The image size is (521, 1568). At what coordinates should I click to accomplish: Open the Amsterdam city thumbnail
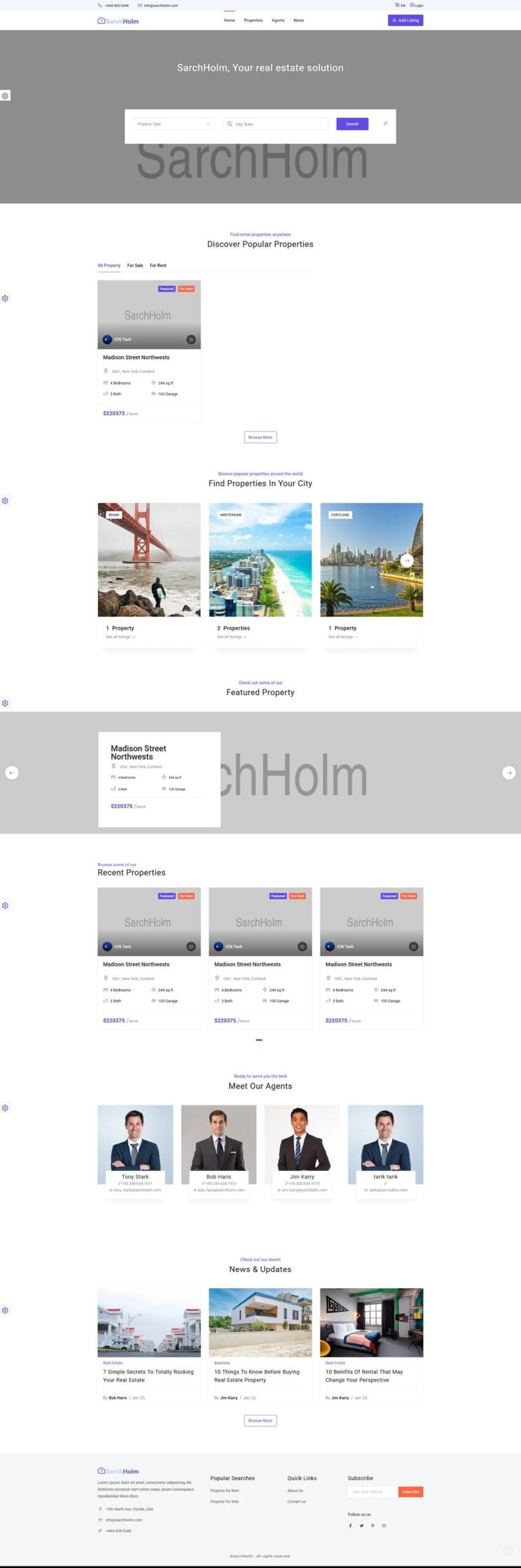point(260,560)
